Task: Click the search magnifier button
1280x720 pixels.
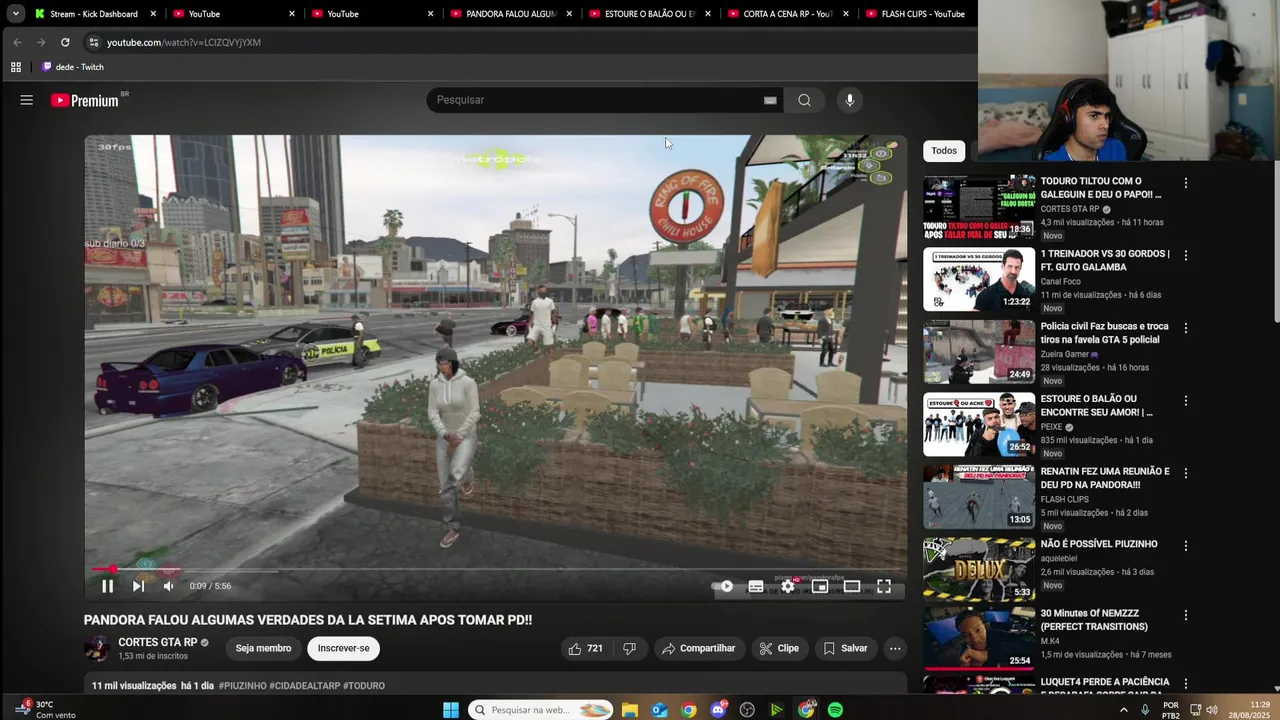Action: click(x=804, y=100)
